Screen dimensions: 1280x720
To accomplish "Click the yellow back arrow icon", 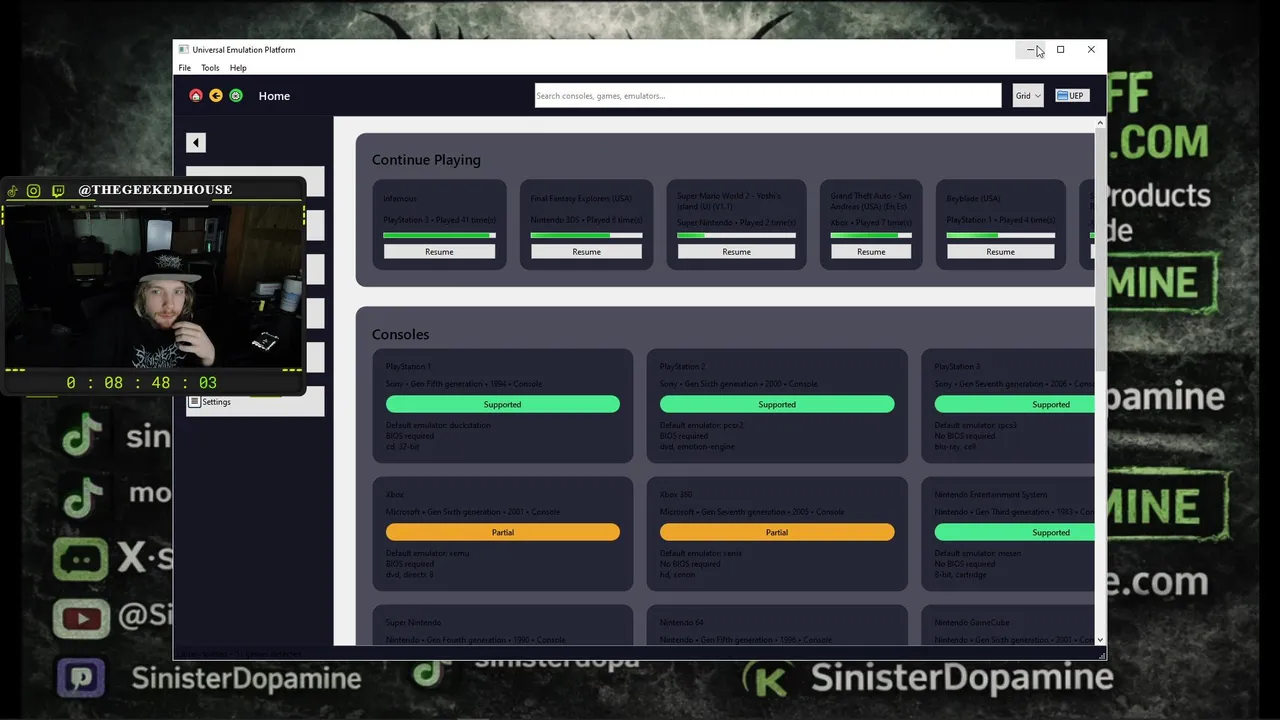I will click(x=216, y=96).
